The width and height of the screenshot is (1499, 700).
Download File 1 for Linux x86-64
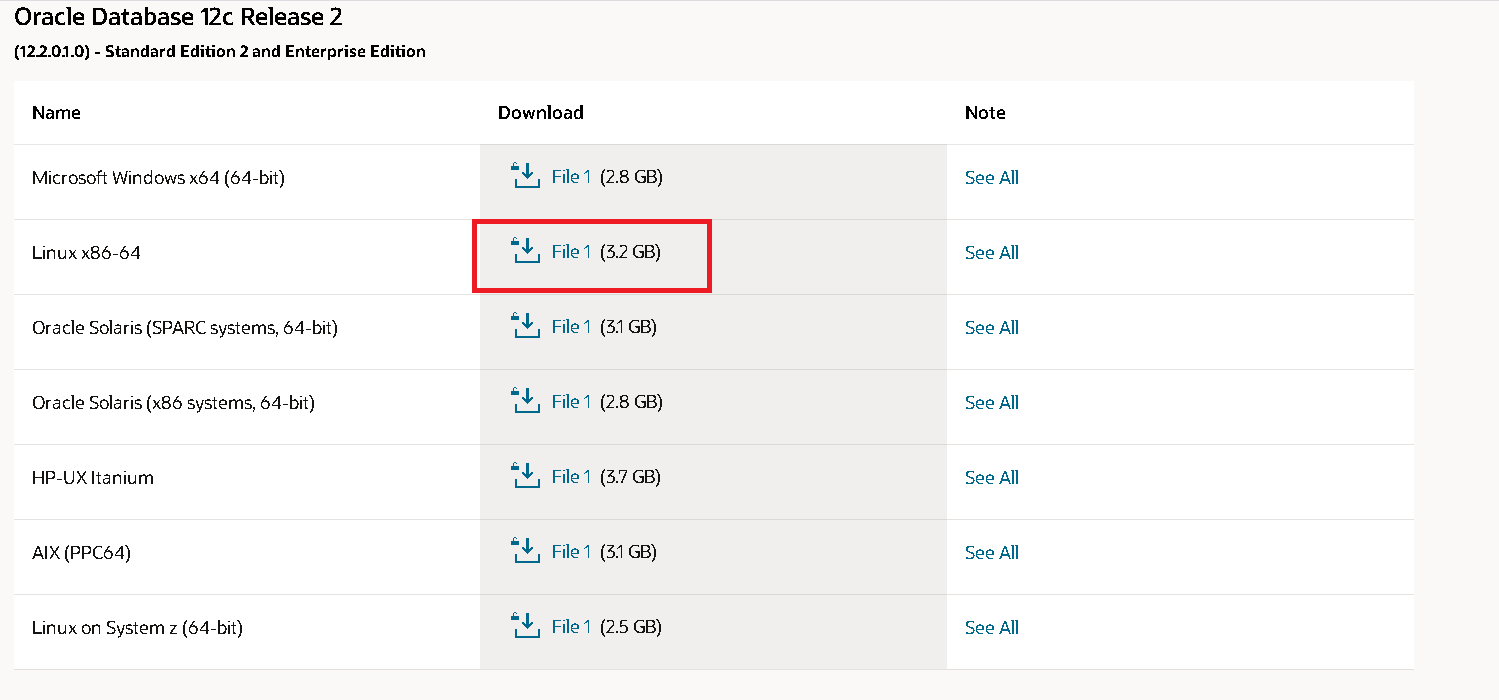click(571, 252)
